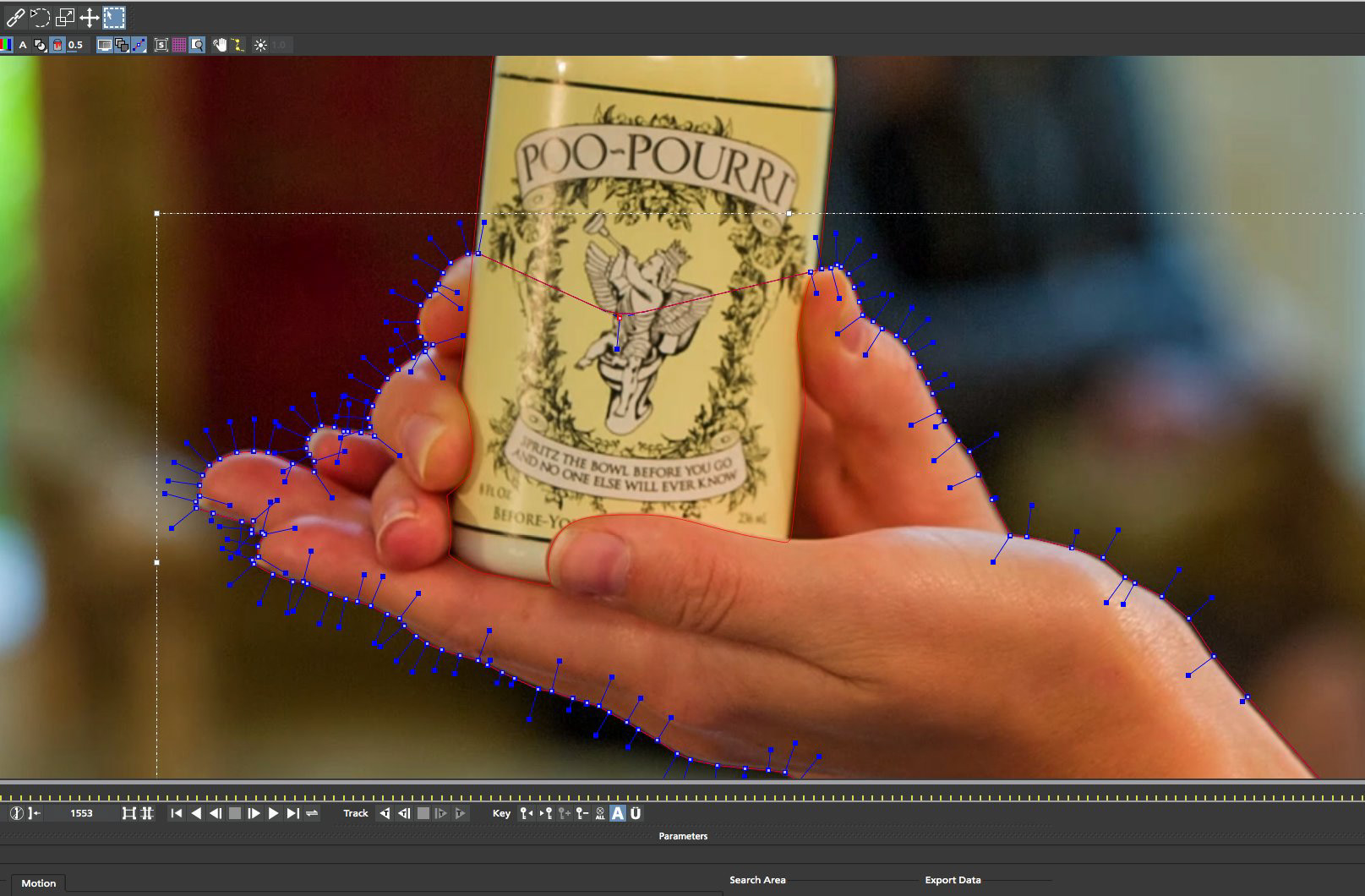Click the Search Area label
Screen dimensions: 1365x896
coord(757,880)
